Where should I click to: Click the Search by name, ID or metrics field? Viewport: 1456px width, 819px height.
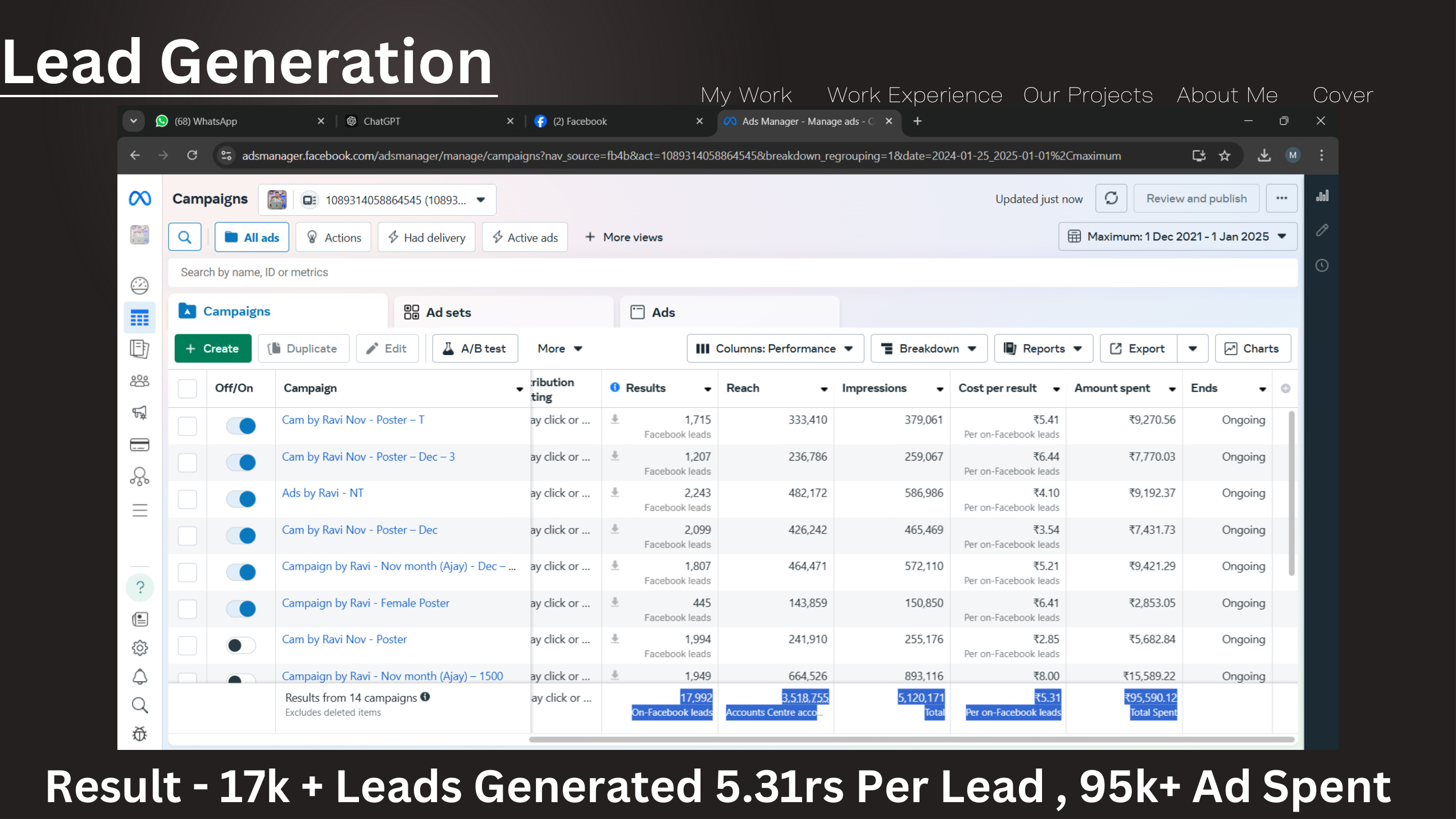point(732,272)
